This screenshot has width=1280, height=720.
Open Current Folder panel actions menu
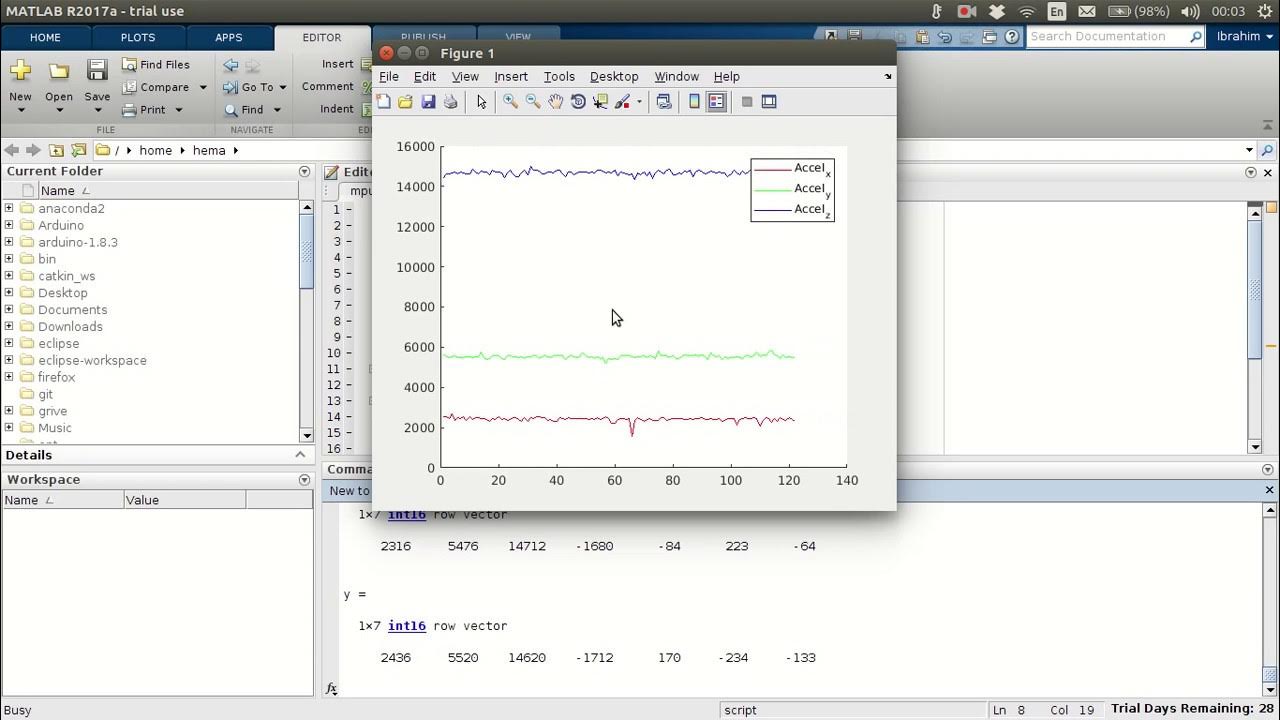(x=305, y=172)
